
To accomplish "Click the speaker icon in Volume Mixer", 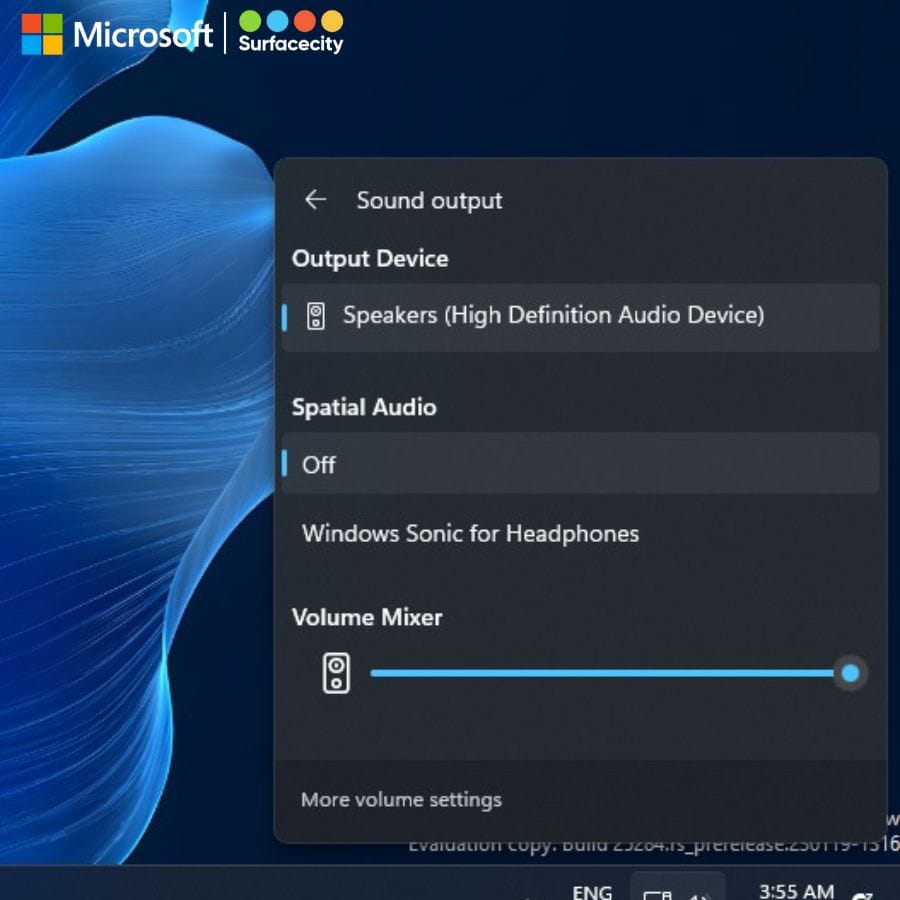I will tap(337, 673).
